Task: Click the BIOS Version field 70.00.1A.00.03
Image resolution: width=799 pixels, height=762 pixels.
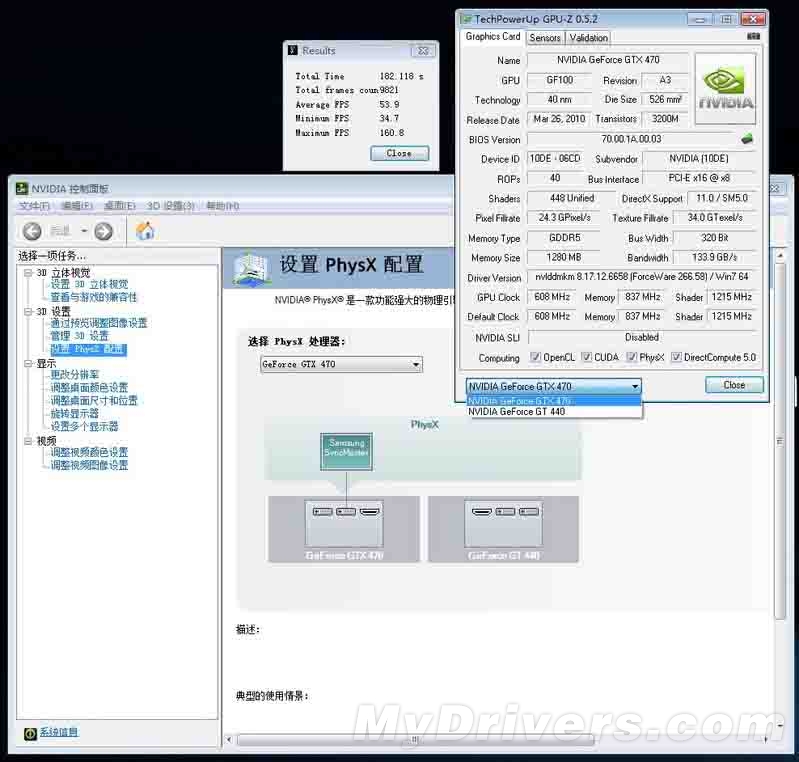Action: pyautogui.click(x=631, y=139)
